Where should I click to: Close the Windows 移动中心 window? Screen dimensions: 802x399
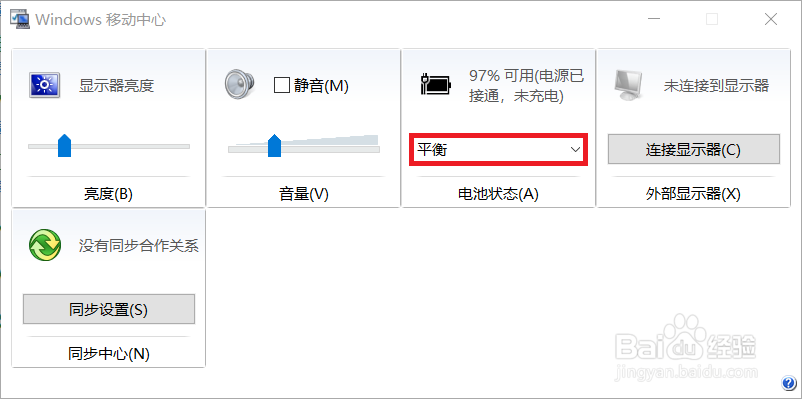coord(771,19)
